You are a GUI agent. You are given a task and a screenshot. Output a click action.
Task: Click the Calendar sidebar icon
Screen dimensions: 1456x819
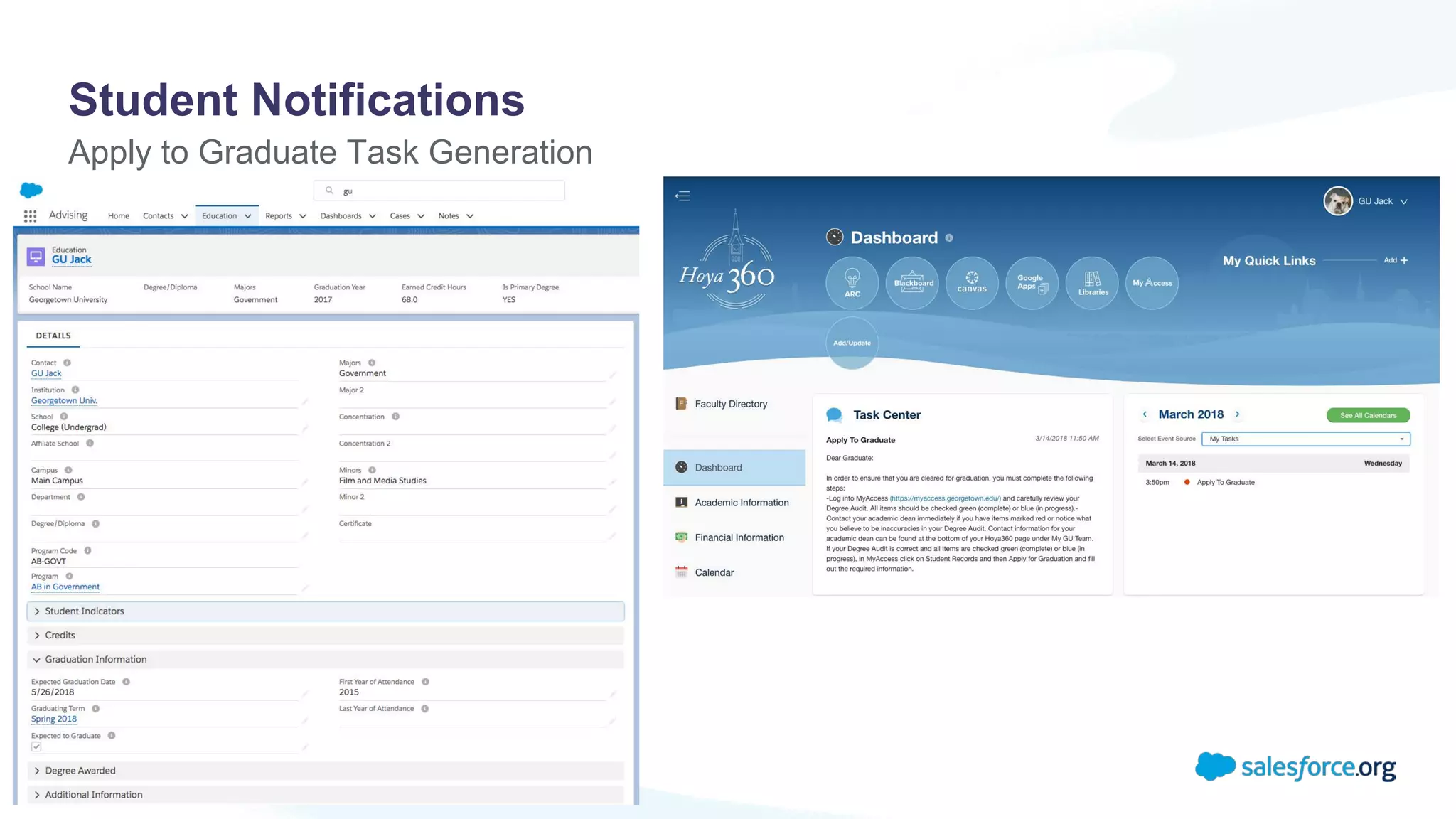[681, 572]
